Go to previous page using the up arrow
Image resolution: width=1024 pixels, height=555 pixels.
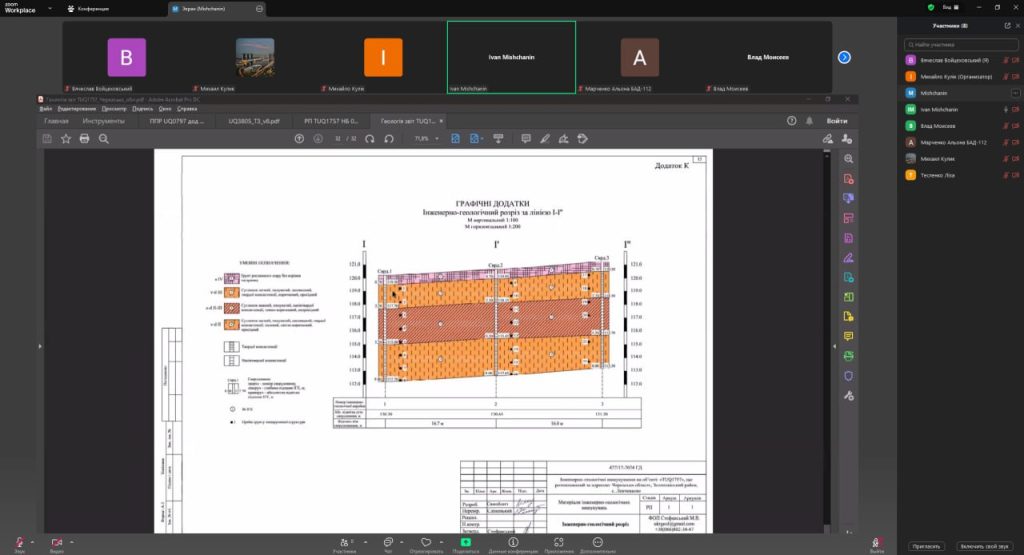coord(299,138)
